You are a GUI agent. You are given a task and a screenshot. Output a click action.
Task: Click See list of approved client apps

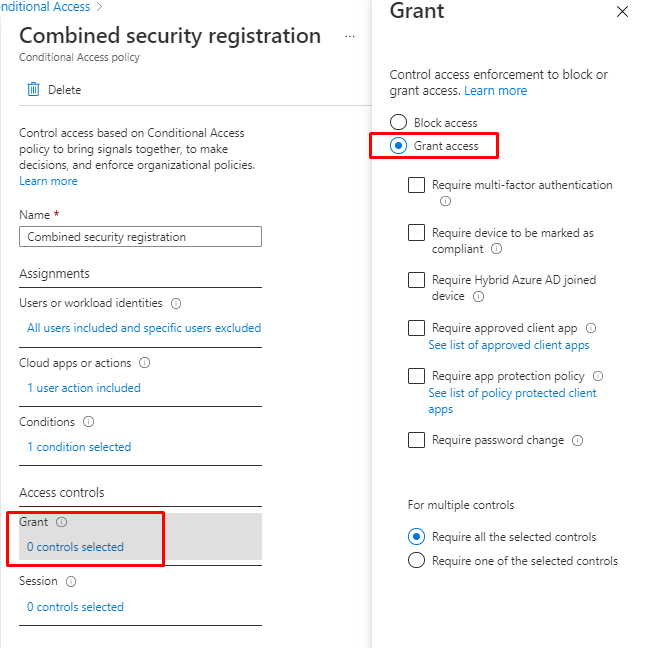509,345
